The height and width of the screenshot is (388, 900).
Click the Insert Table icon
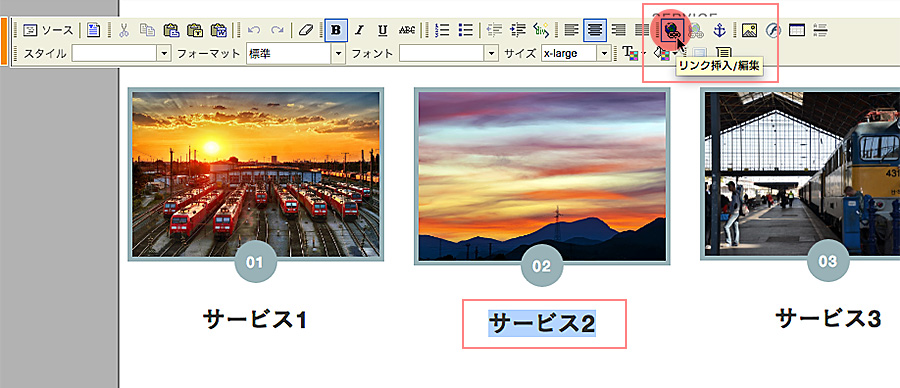797,30
